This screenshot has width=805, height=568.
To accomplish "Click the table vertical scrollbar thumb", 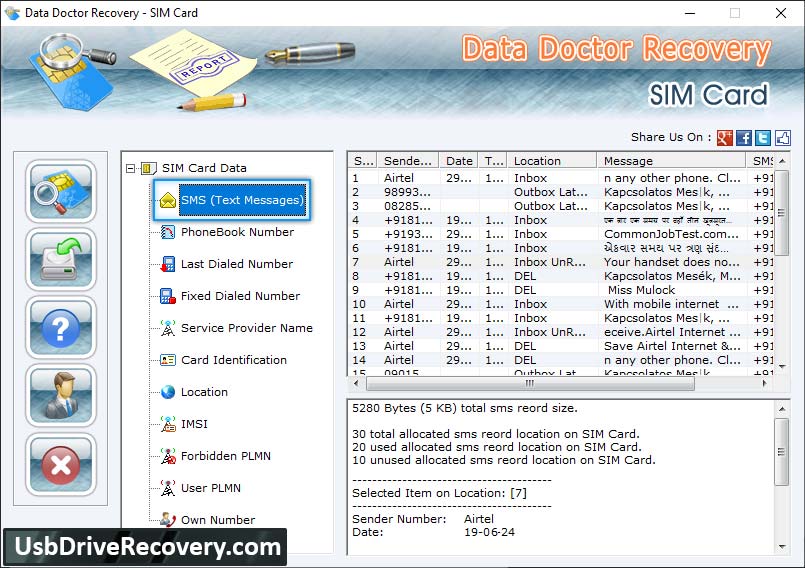I will point(781,213).
